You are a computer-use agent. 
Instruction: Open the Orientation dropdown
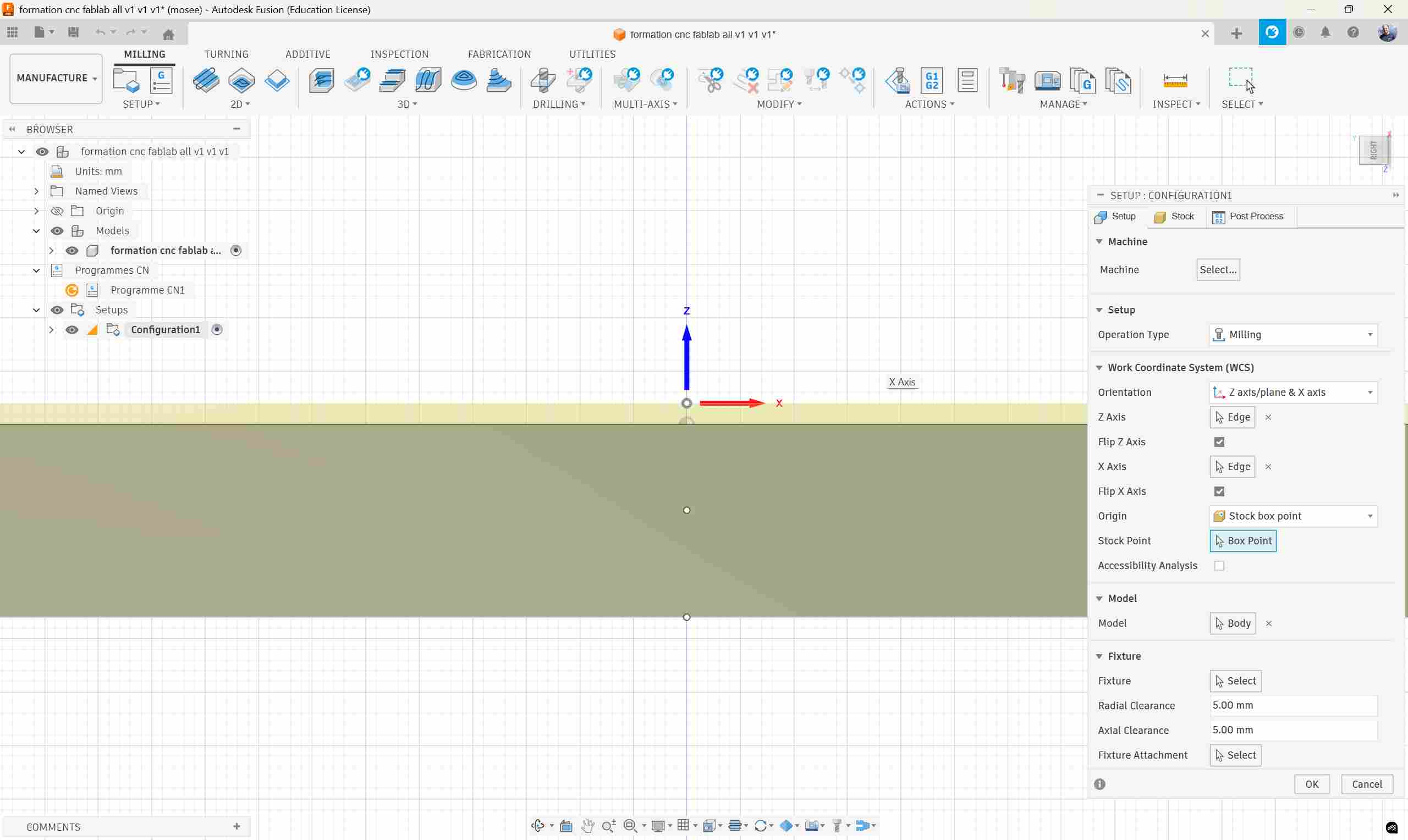[x=1292, y=393]
